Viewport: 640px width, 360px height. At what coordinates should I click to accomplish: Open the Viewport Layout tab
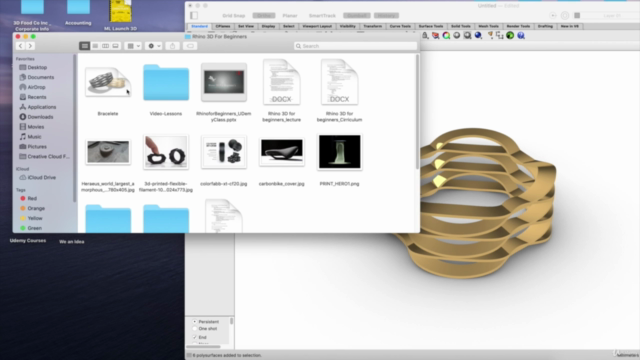(317, 26)
